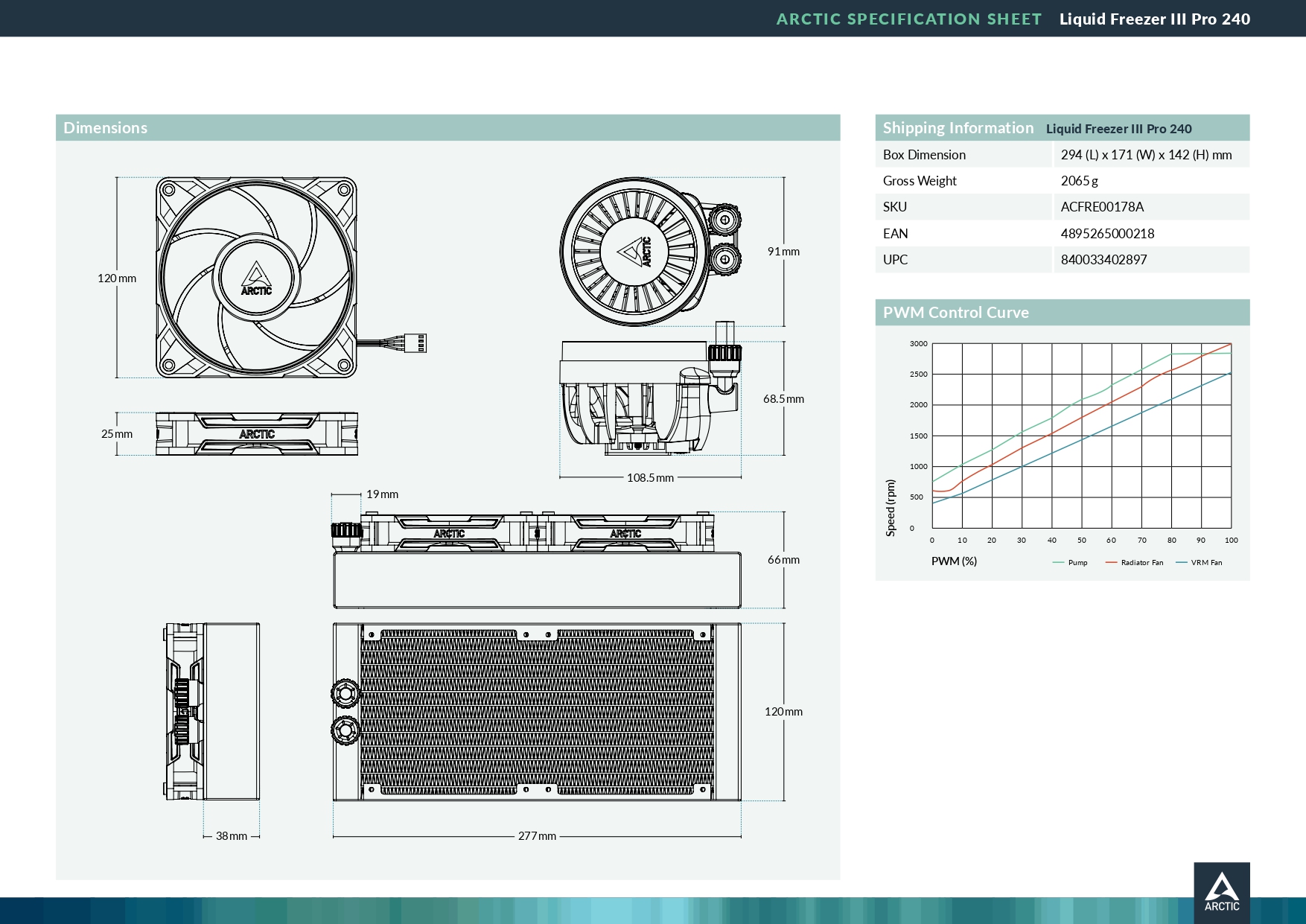Viewport: 1306px width, 924px height.
Task: Click the Gross Weight value '2065 g'
Action: [1080, 181]
